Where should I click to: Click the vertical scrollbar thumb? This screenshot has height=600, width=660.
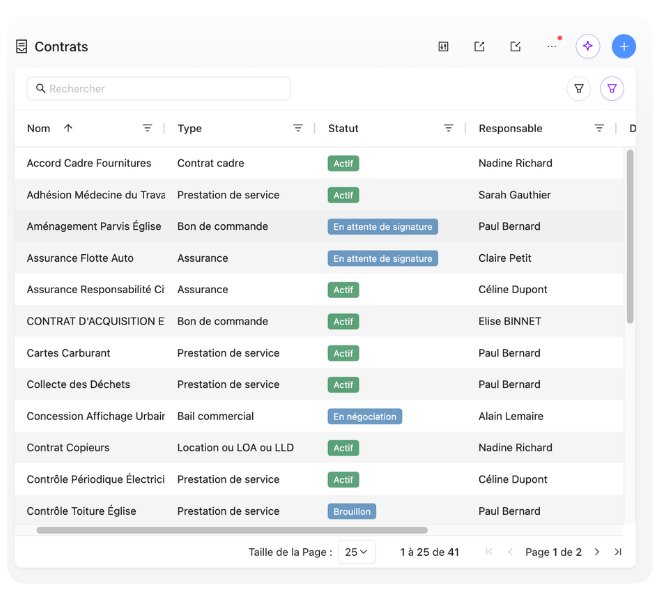click(x=630, y=237)
